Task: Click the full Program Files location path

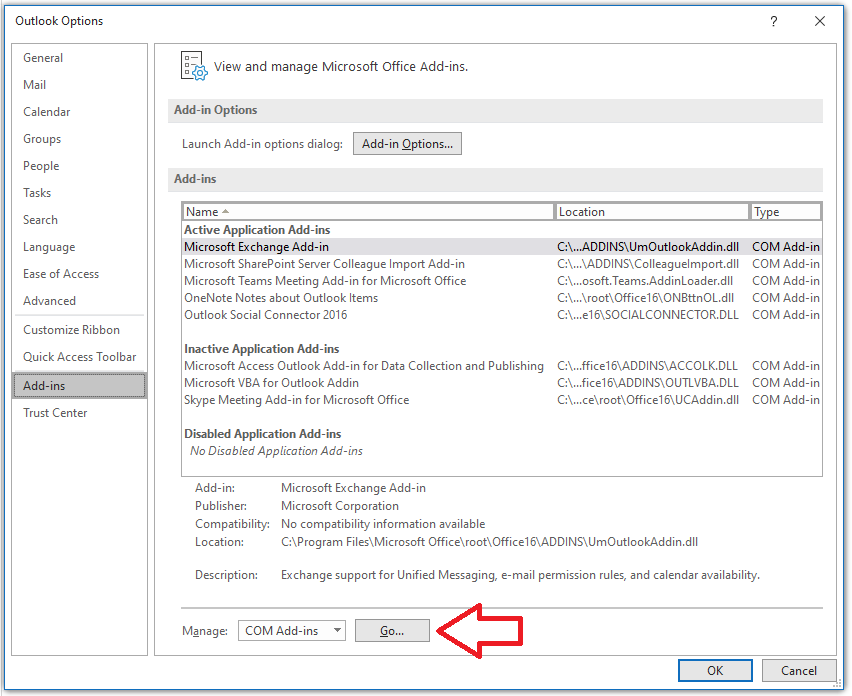Action: [x=489, y=542]
